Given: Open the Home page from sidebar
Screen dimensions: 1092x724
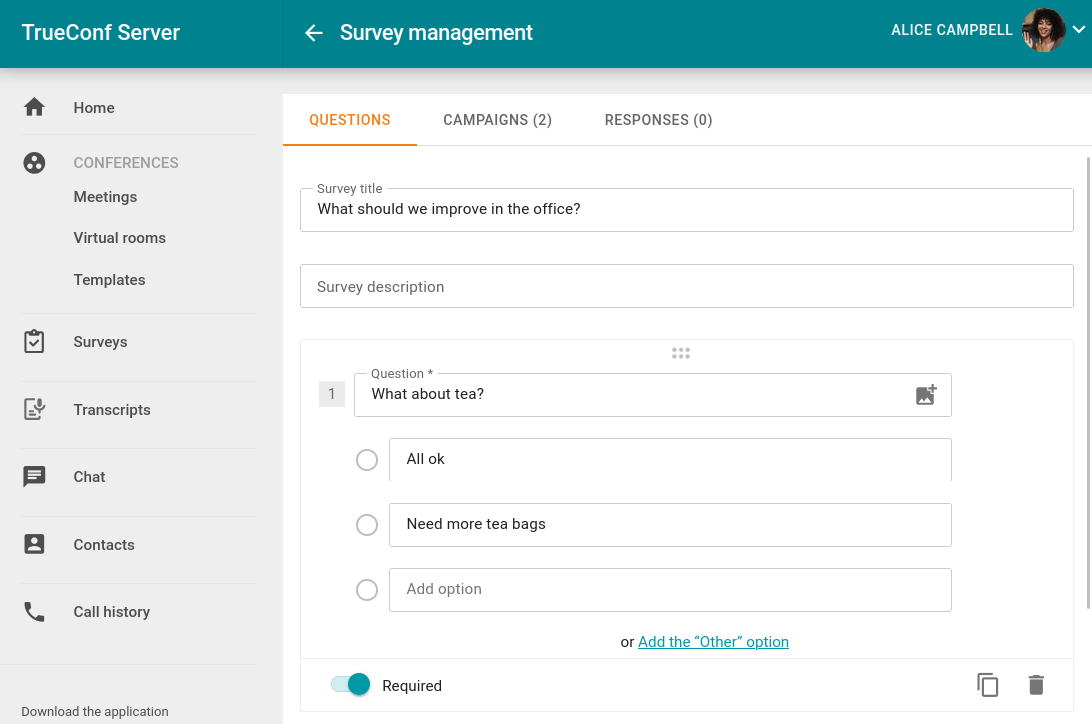Looking at the screenshot, I should pyautogui.click(x=94, y=107).
